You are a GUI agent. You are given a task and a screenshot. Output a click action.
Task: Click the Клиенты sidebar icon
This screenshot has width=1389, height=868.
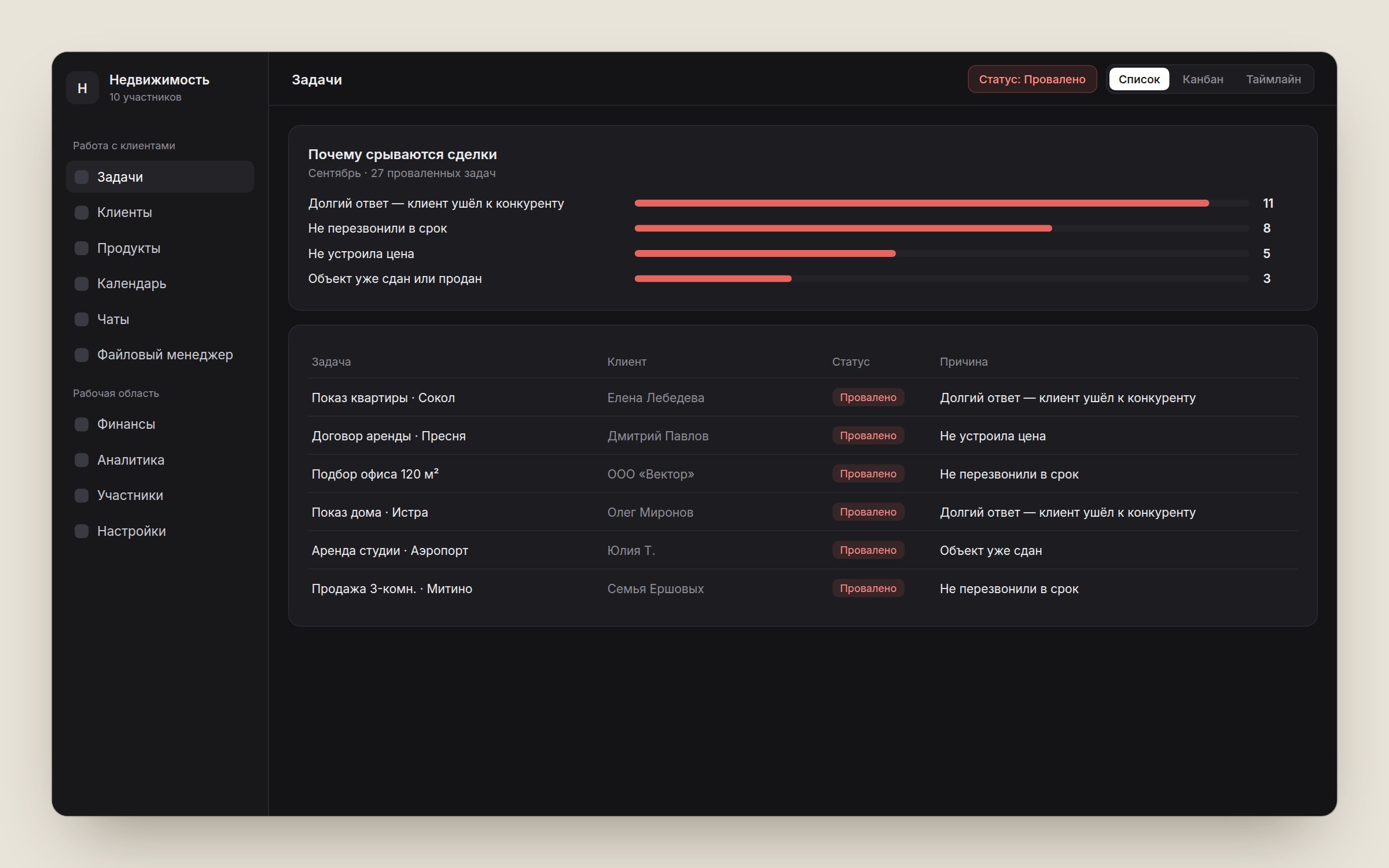coord(82,212)
